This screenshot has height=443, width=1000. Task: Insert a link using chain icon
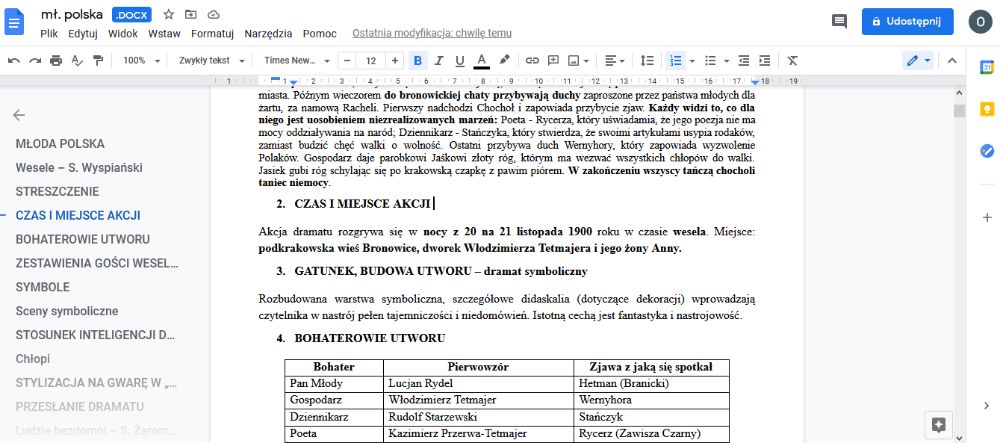[532, 61]
